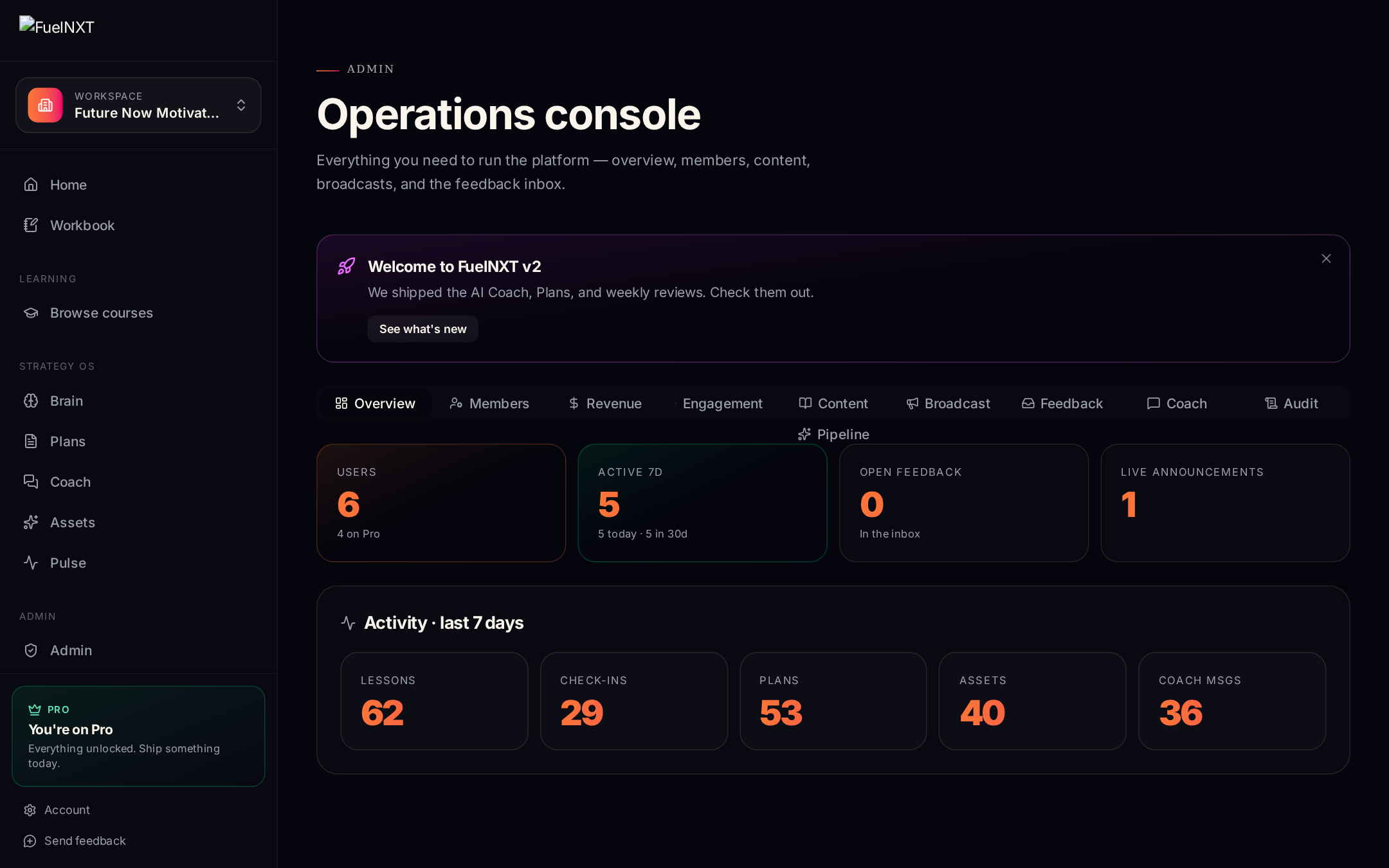This screenshot has height=868, width=1389.
Task: Click the You're on Pro card
Action: coord(138,736)
